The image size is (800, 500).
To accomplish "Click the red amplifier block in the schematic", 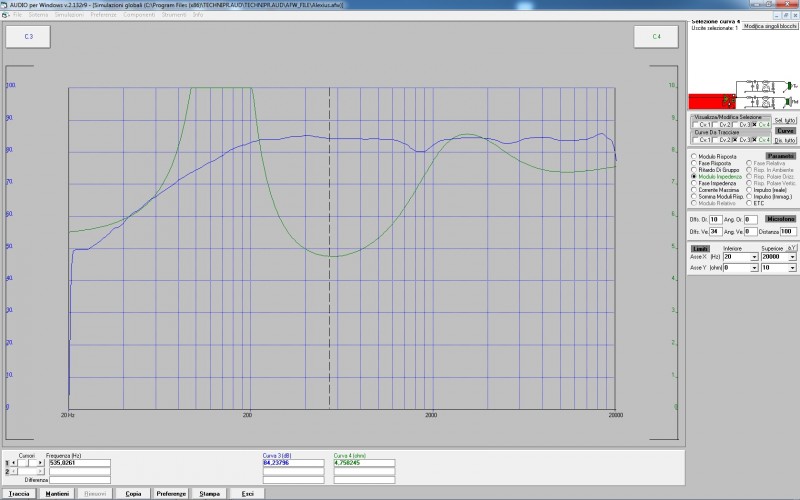I will 712,101.
